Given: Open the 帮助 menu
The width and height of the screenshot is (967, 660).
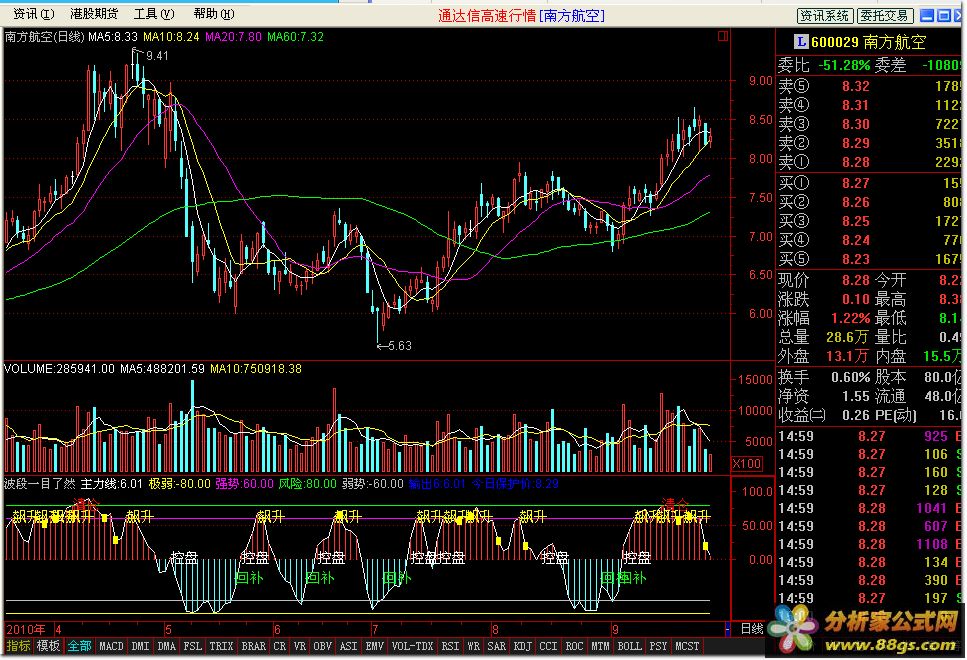Looking at the screenshot, I should 214,14.
